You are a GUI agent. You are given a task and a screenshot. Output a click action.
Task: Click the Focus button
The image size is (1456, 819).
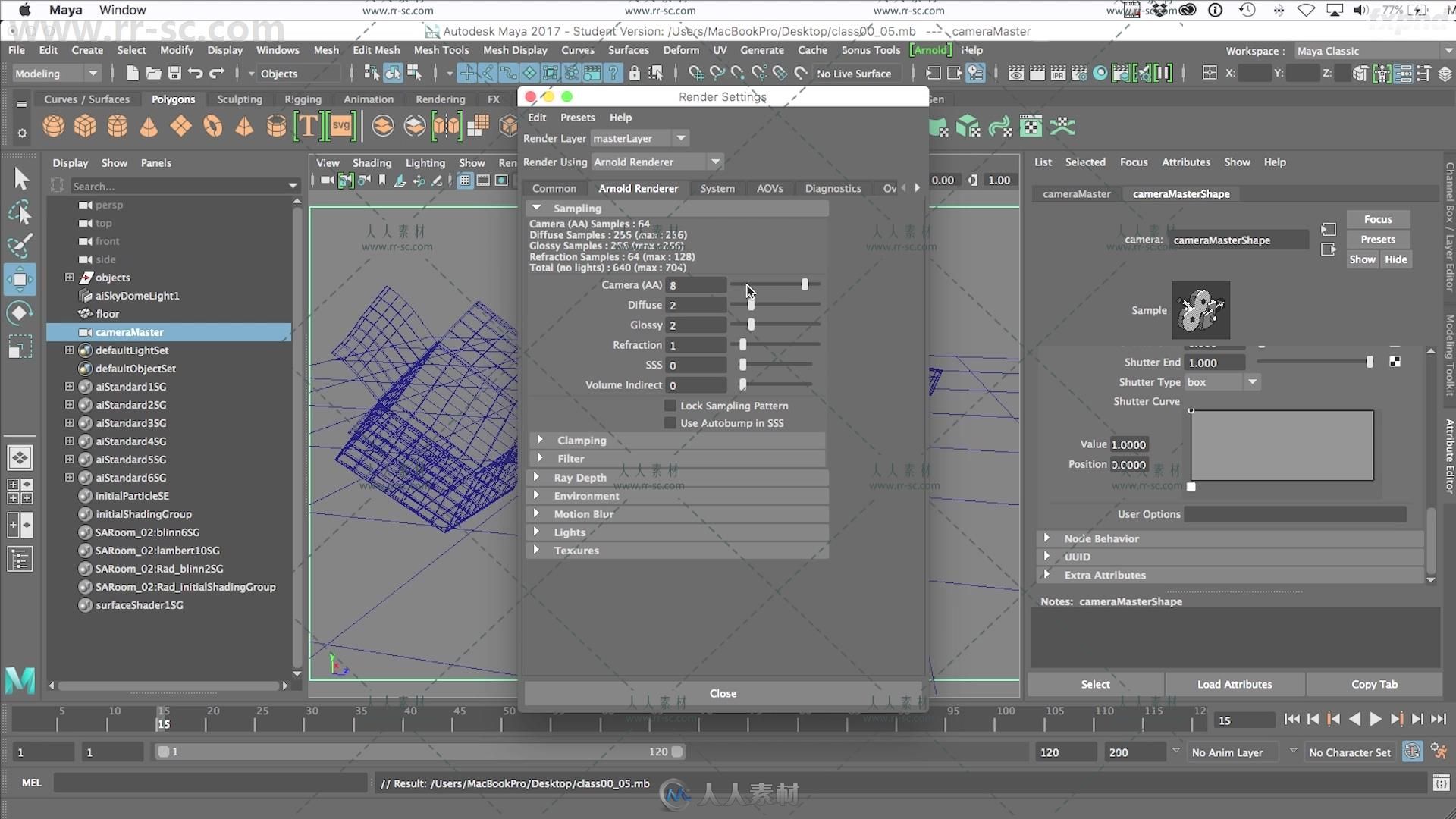[1378, 219]
